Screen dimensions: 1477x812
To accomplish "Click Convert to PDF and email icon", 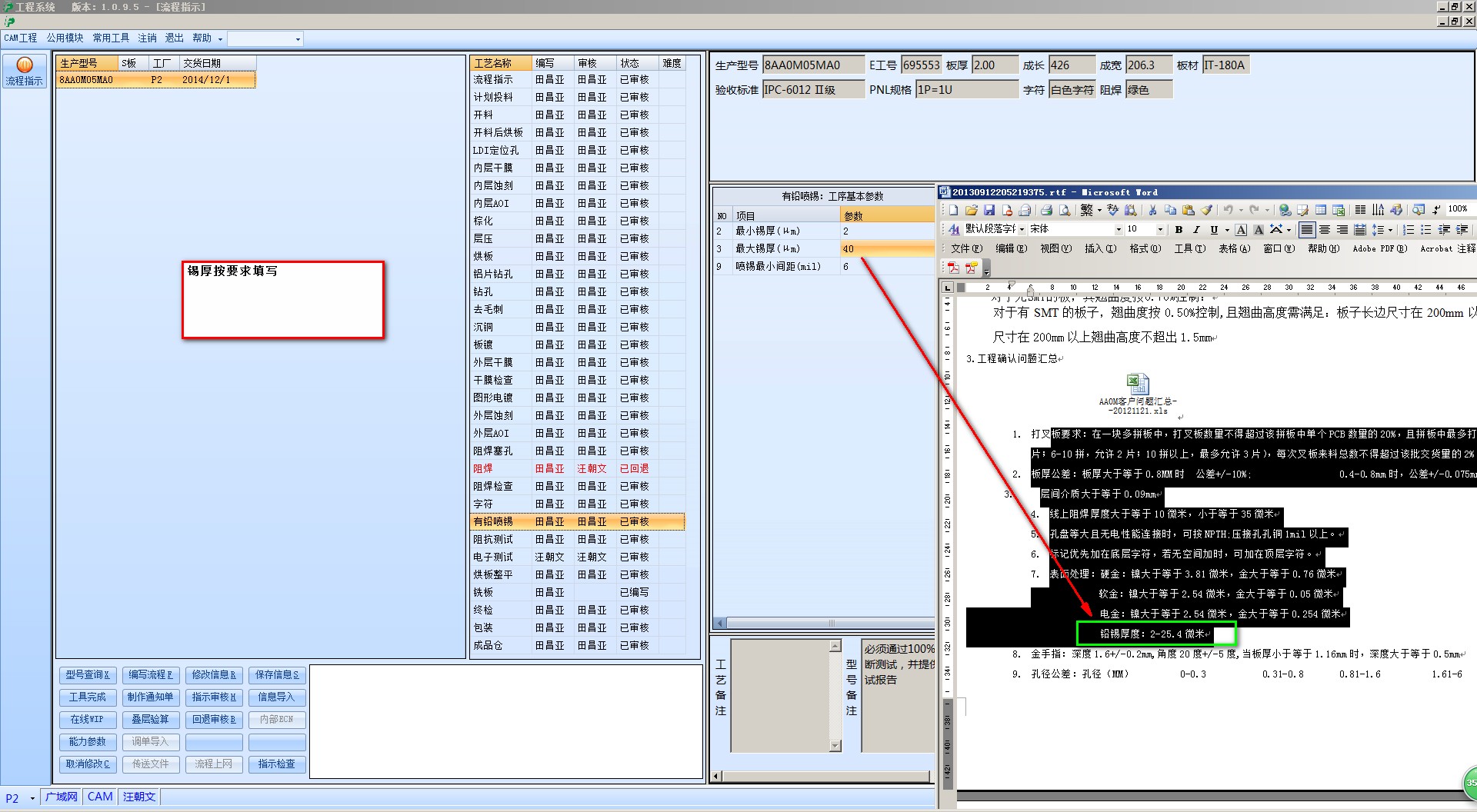I will point(971,268).
